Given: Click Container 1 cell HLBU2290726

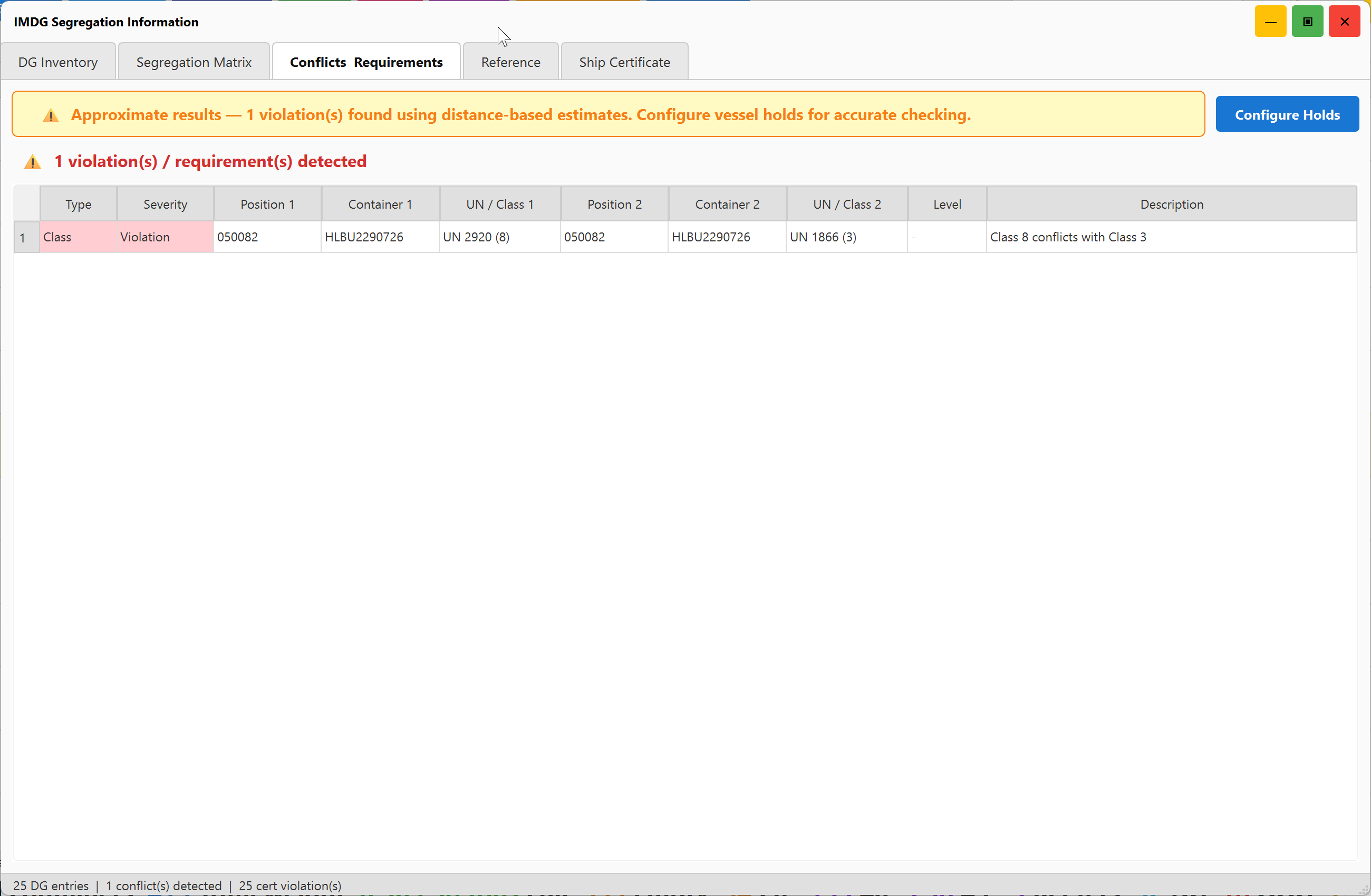Looking at the screenshot, I should tap(380, 237).
